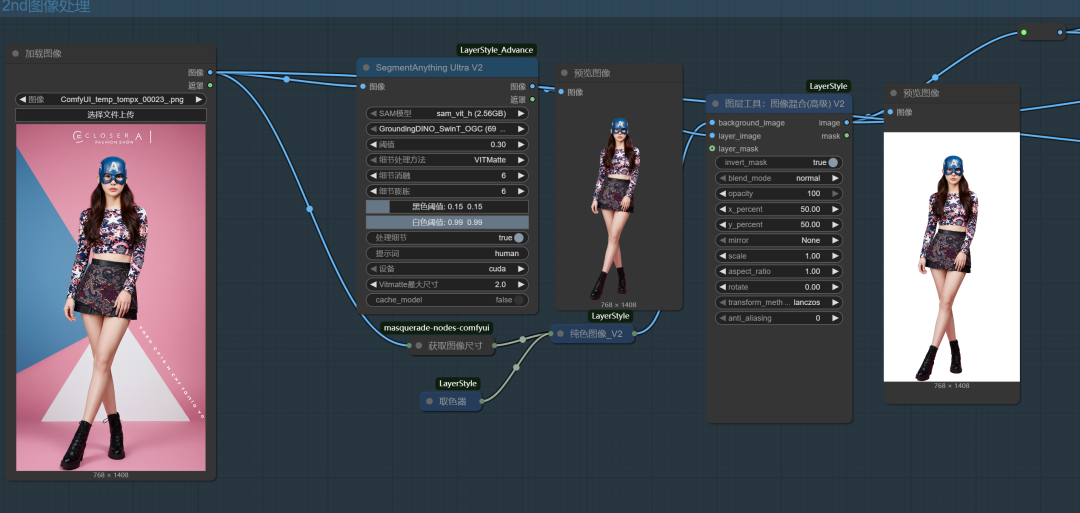This screenshot has width=1080, height=513.
Task: Toggle the invert_mask switch
Action: pyautogui.click(x=833, y=163)
